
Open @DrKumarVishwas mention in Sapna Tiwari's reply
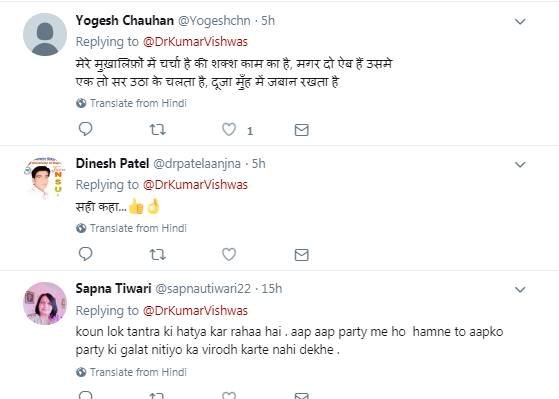point(195,311)
